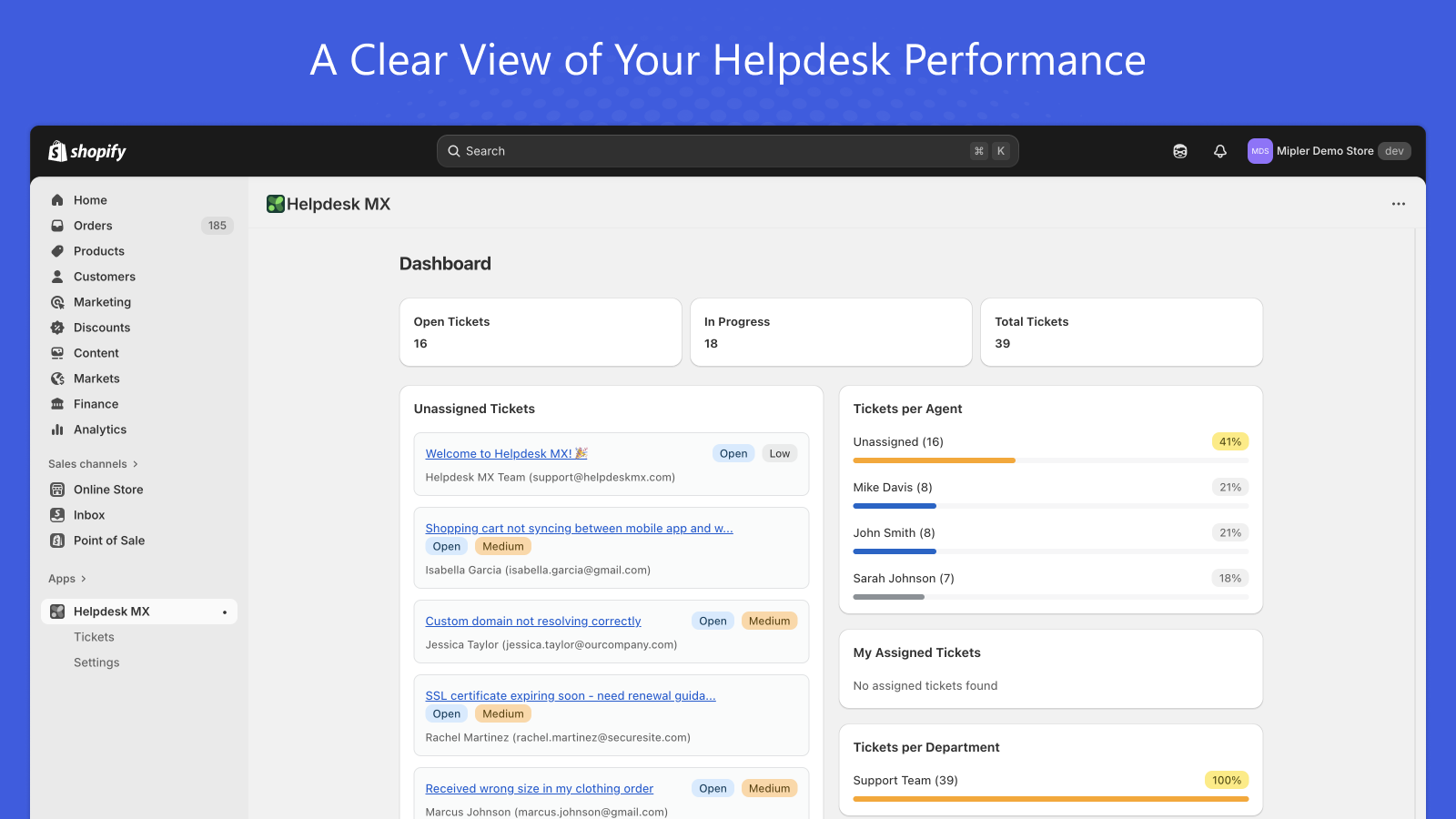
Task: Click the Online Store icon
Action: pyautogui.click(x=57, y=490)
